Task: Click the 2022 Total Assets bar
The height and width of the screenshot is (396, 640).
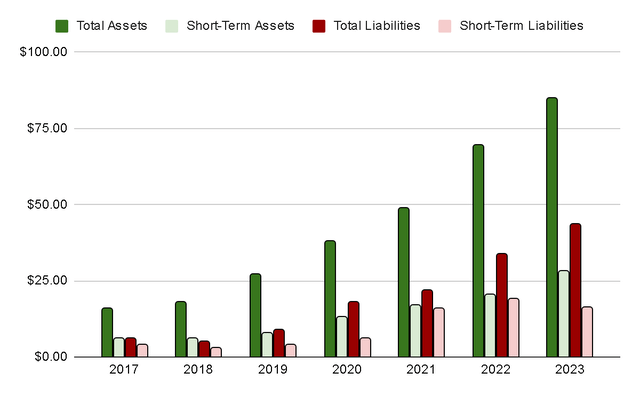Action: pyautogui.click(x=478, y=251)
